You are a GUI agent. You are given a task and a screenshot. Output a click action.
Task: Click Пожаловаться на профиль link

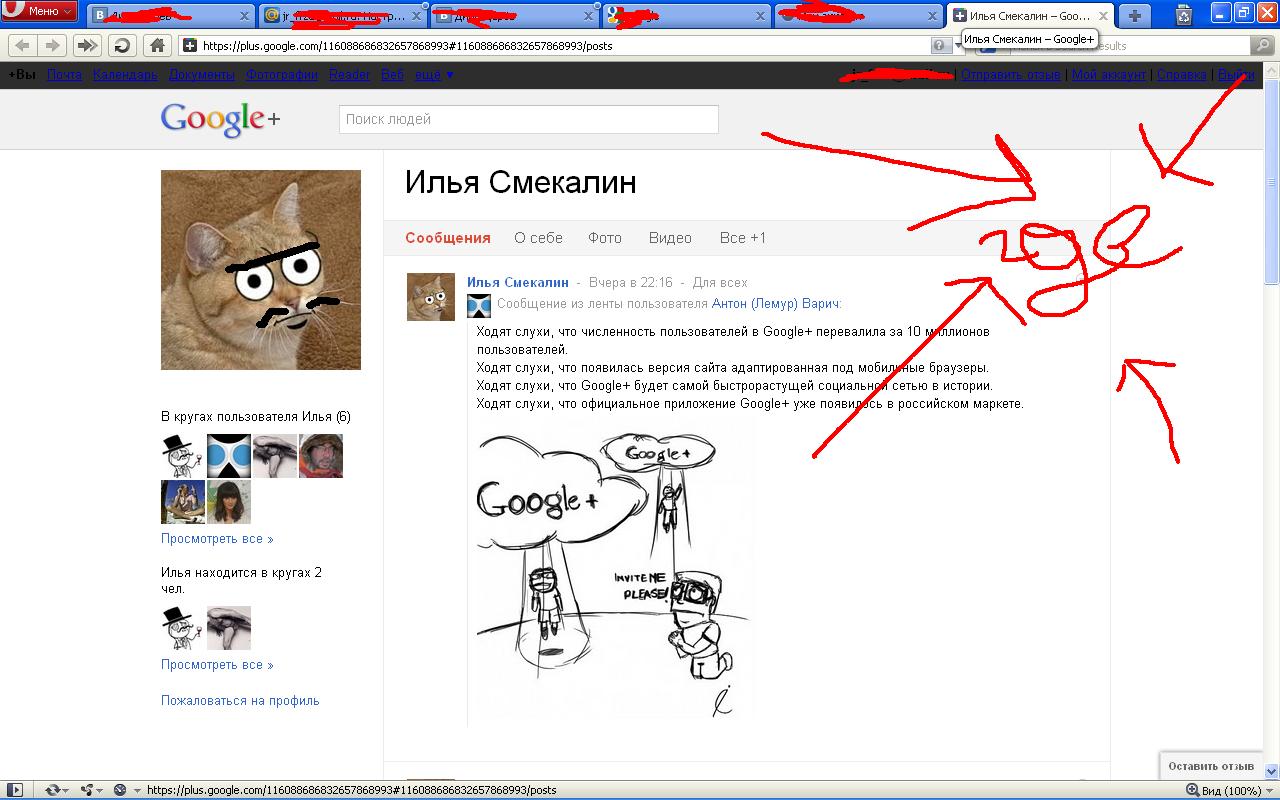pos(240,701)
